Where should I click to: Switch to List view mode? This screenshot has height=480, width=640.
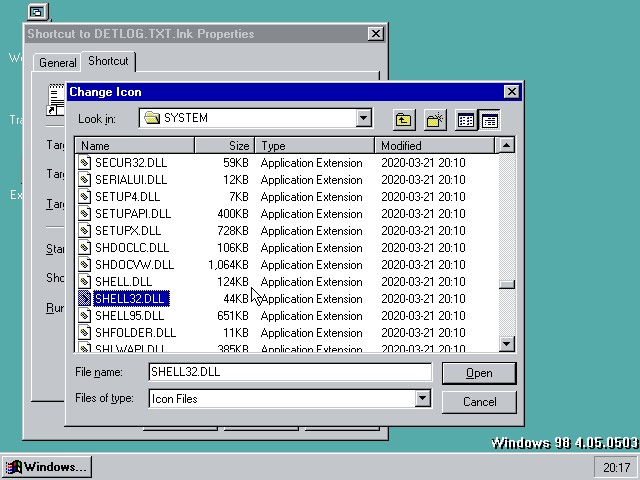(x=466, y=120)
